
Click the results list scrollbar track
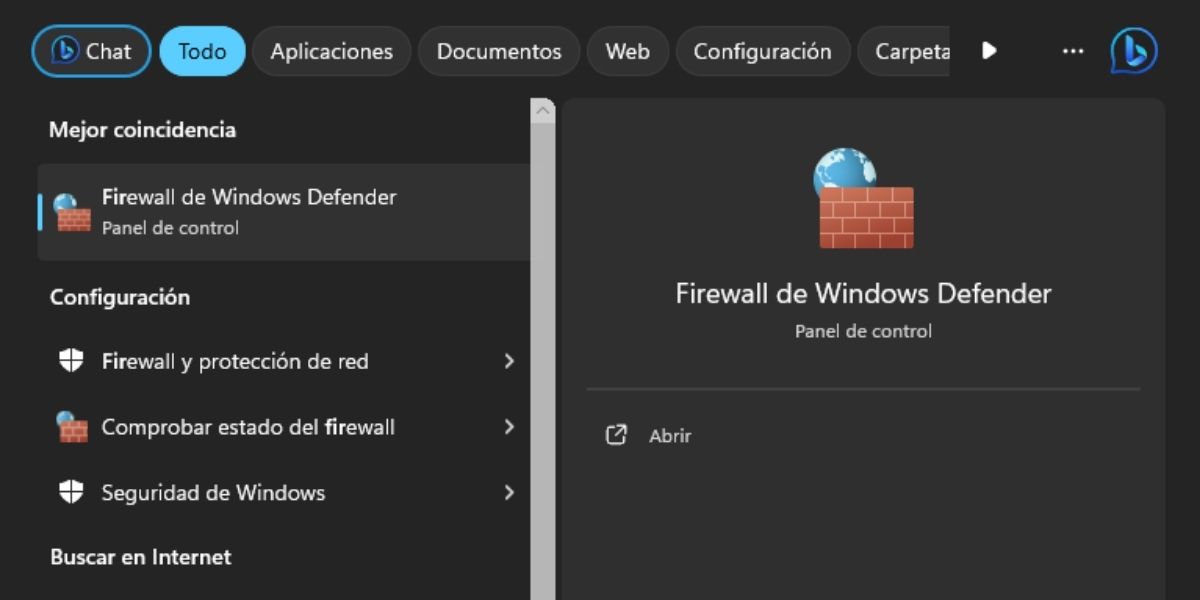(x=543, y=360)
